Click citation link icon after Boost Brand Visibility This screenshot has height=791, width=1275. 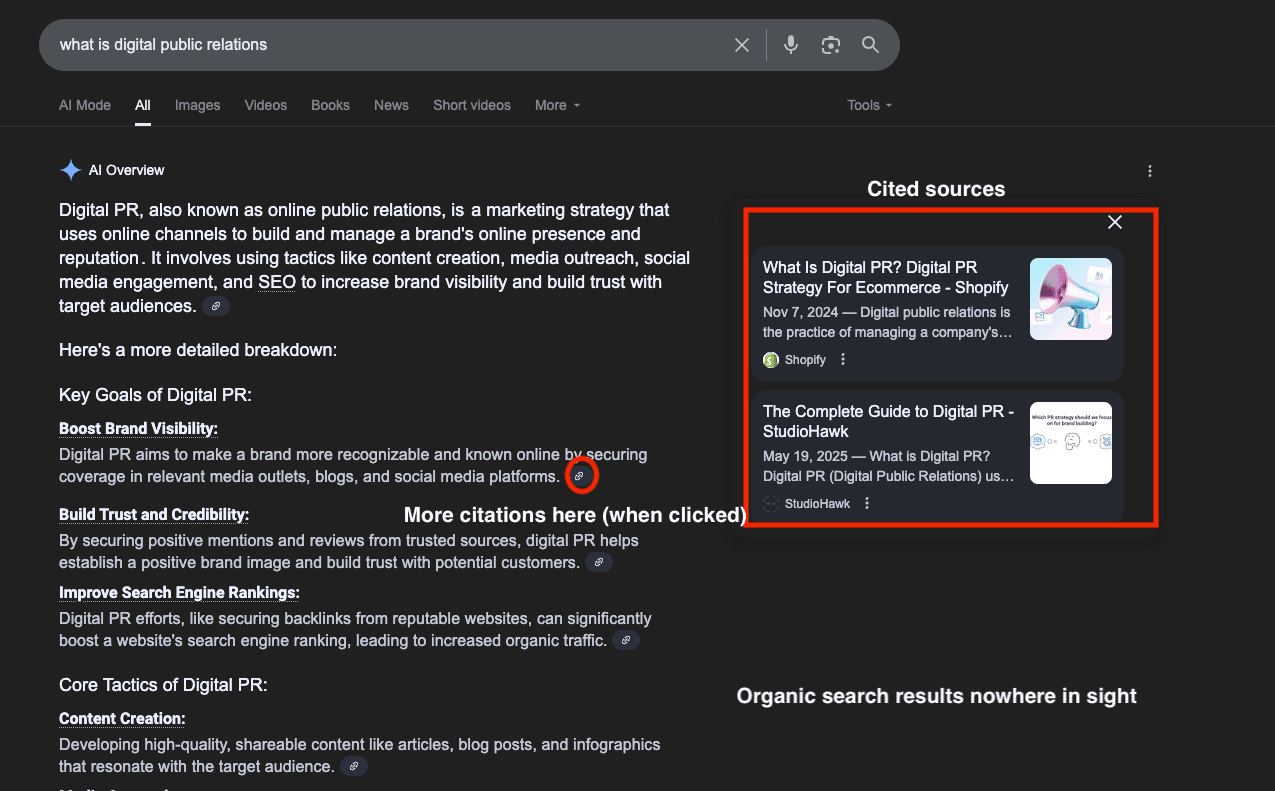click(579, 476)
